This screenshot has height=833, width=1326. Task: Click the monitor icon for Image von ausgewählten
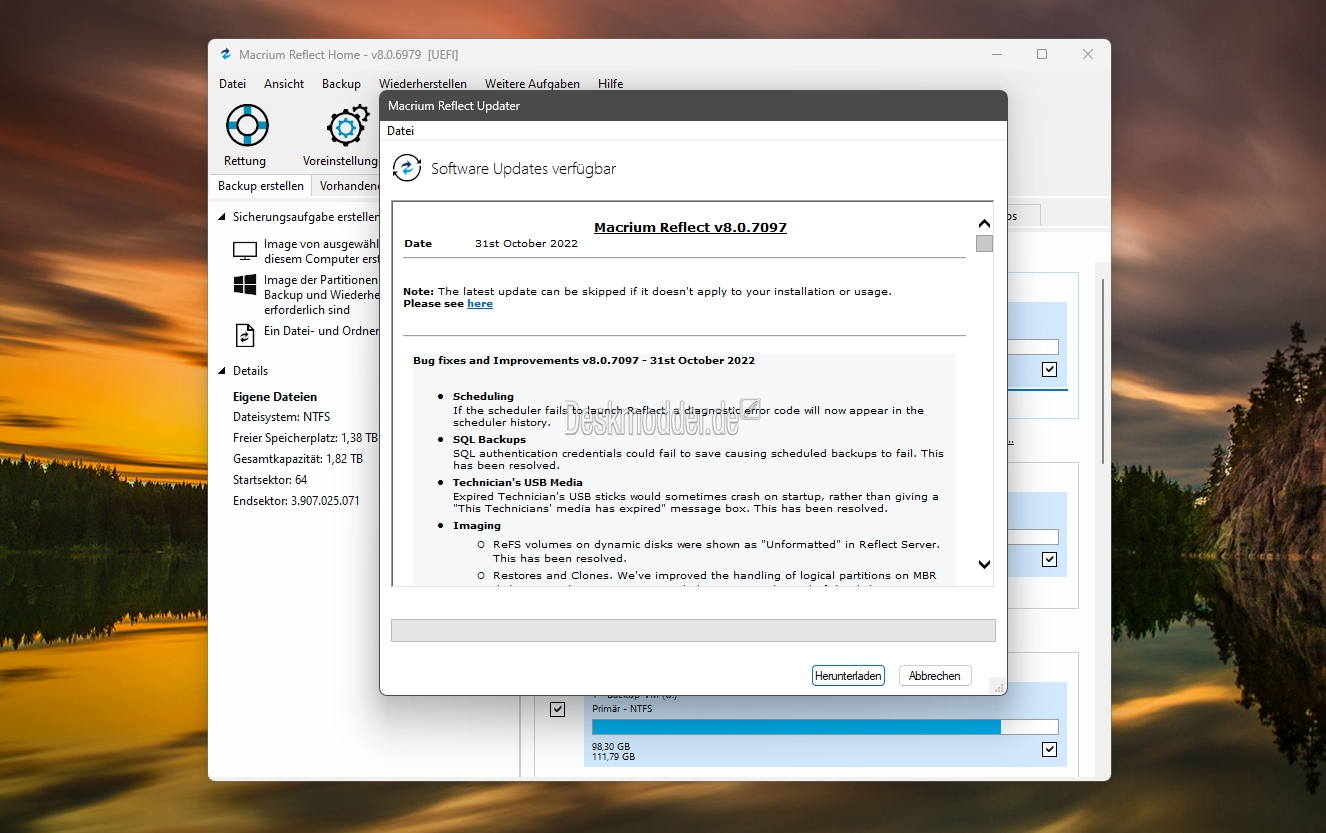[x=245, y=251]
